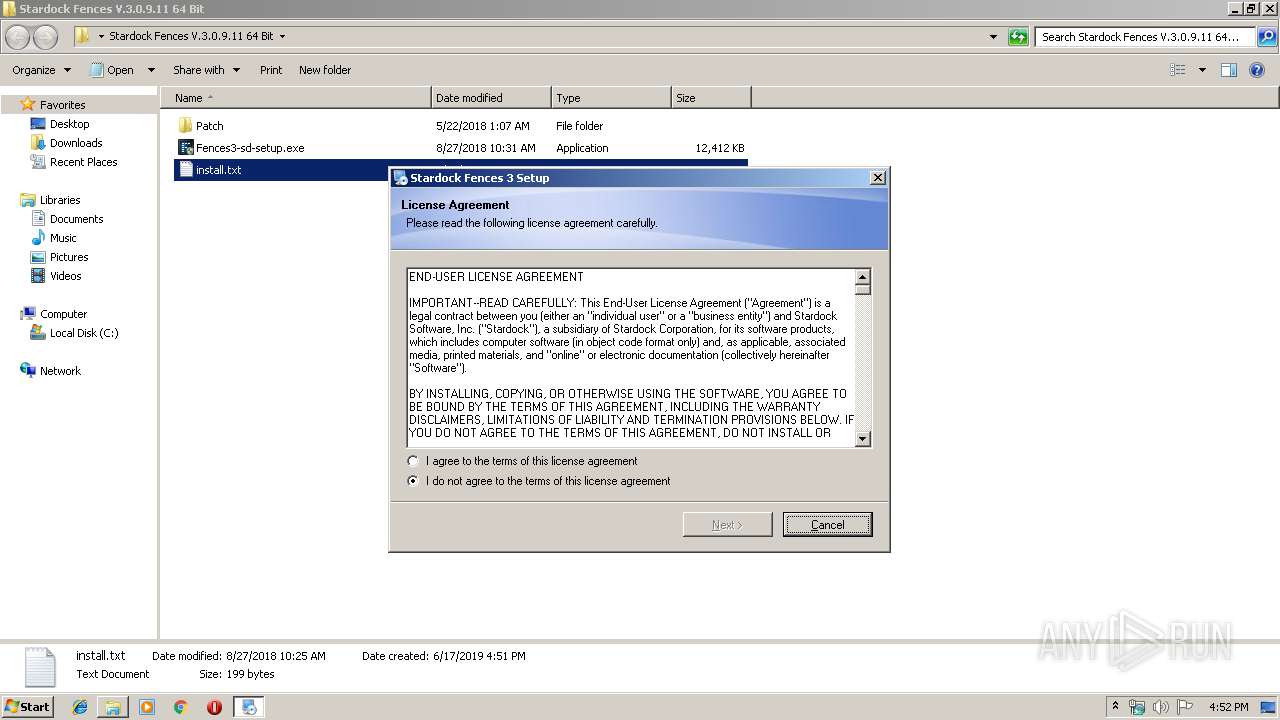Expand the address bar root dropdown arrow
The image size is (1280, 720).
[x=101, y=36]
